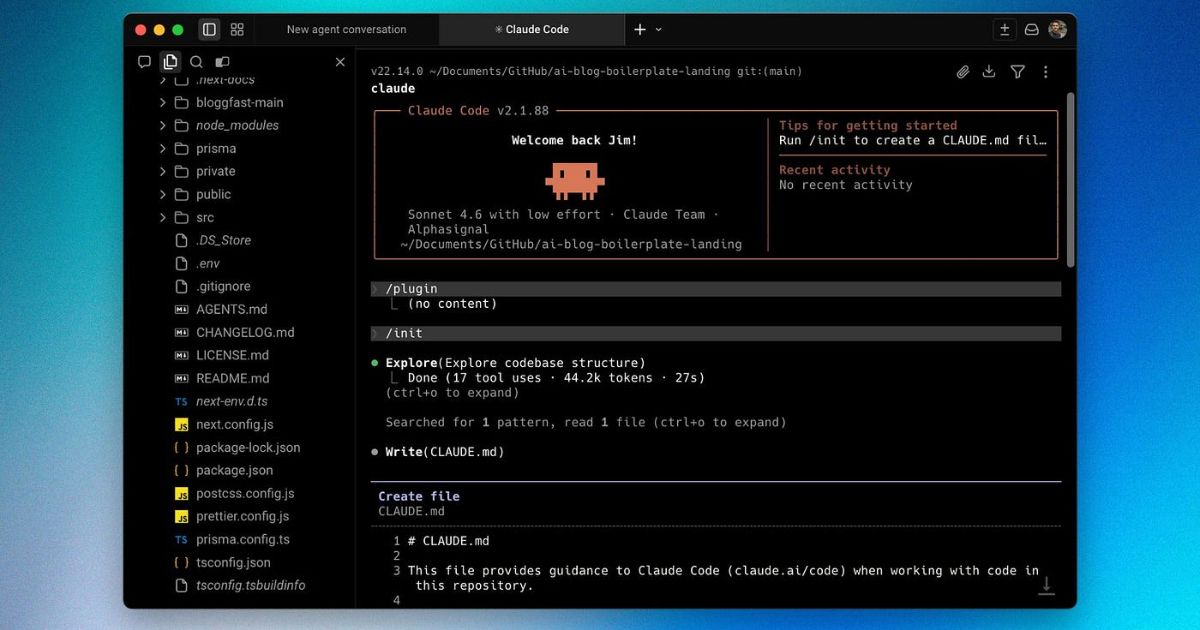The image size is (1200, 630).
Task: Open postcss.config.js file
Action: tap(245, 494)
